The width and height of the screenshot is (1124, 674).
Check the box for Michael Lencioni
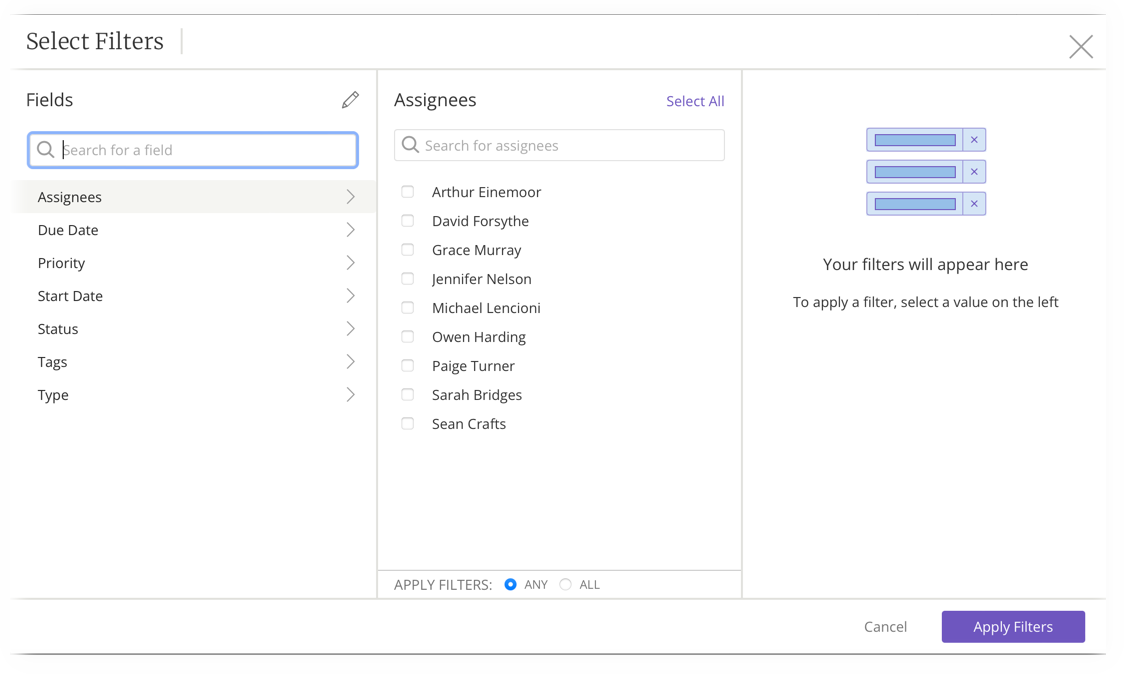[407, 307]
